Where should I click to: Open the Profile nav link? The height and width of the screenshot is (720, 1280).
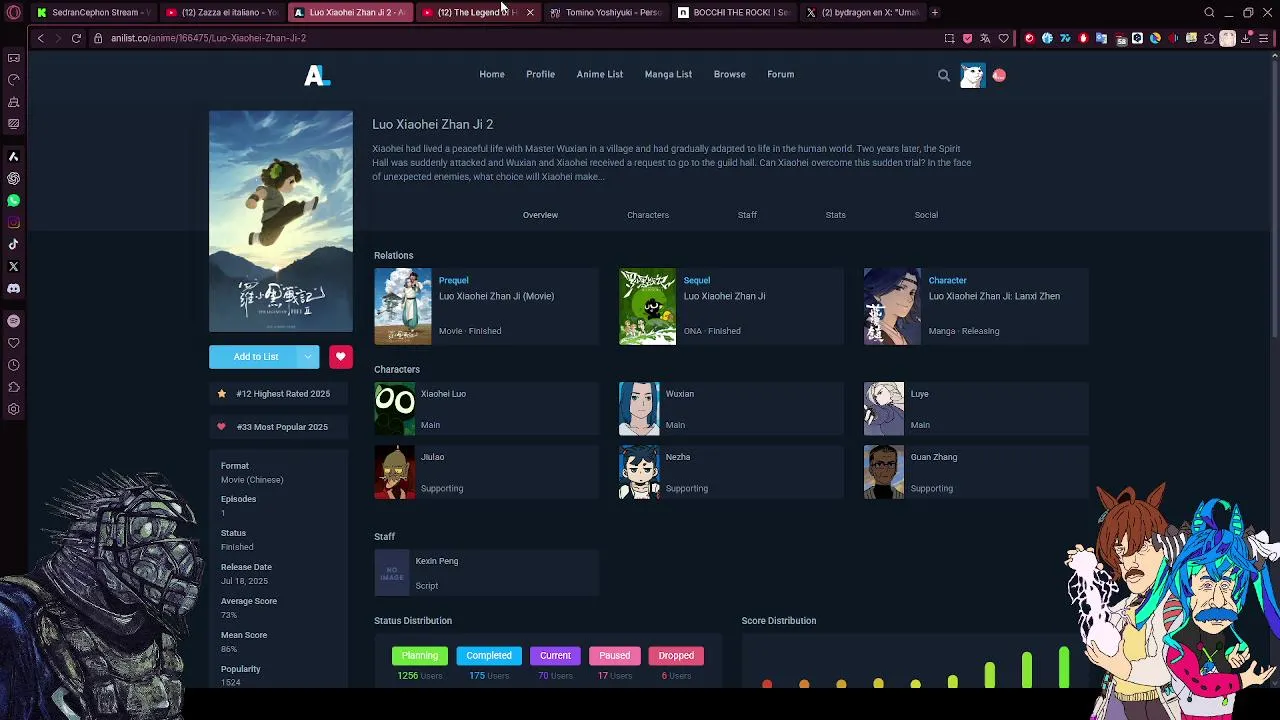coord(540,74)
